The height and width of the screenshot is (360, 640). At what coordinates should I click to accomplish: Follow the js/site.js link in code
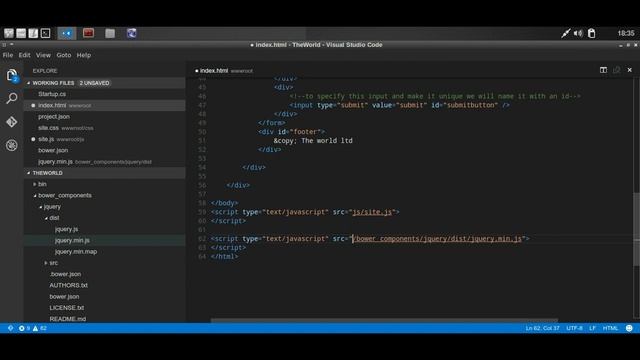(x=372, y=212)
